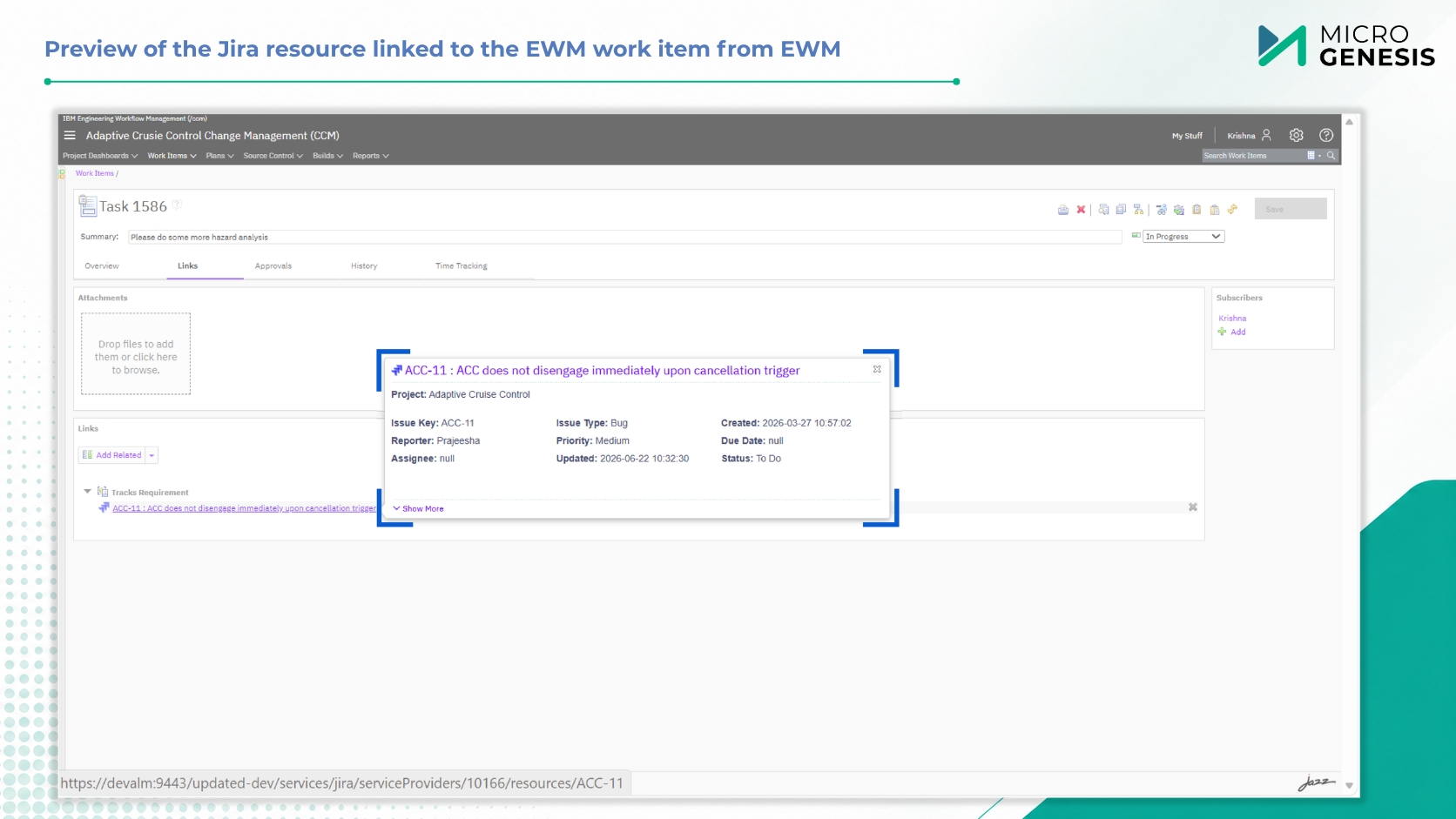
Task: Open search options dropdown arrow
Action: pos(1320,156)
